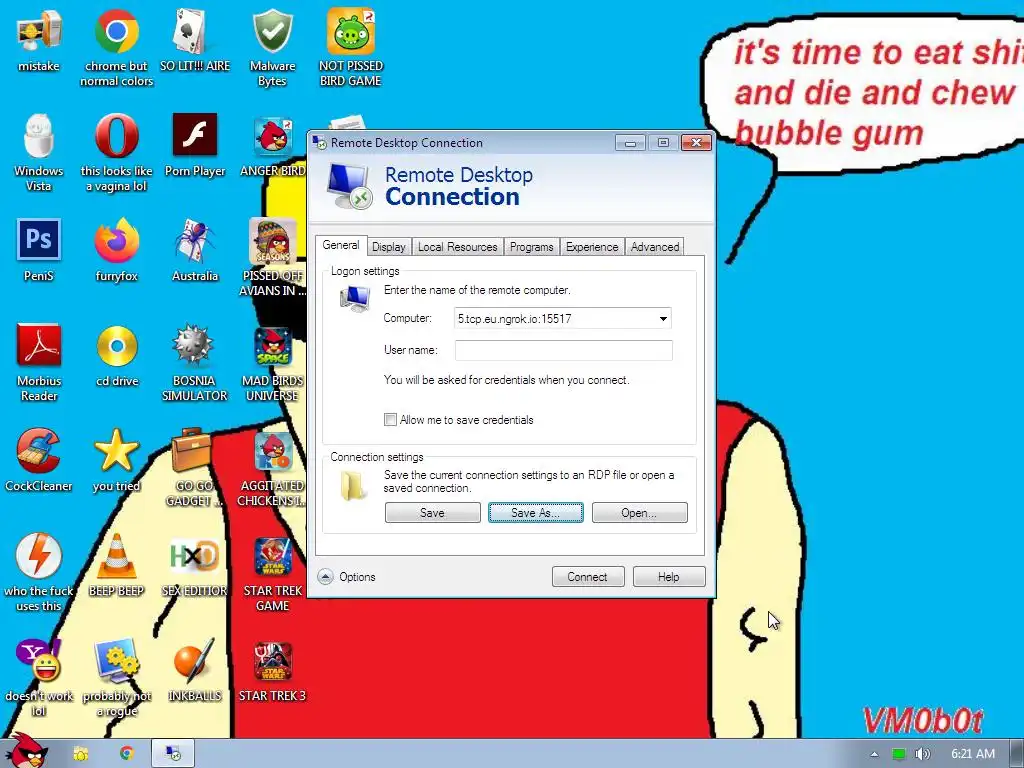Click the Help button
The height and width of the screenshot is (768, 1024).
[669, 577]
